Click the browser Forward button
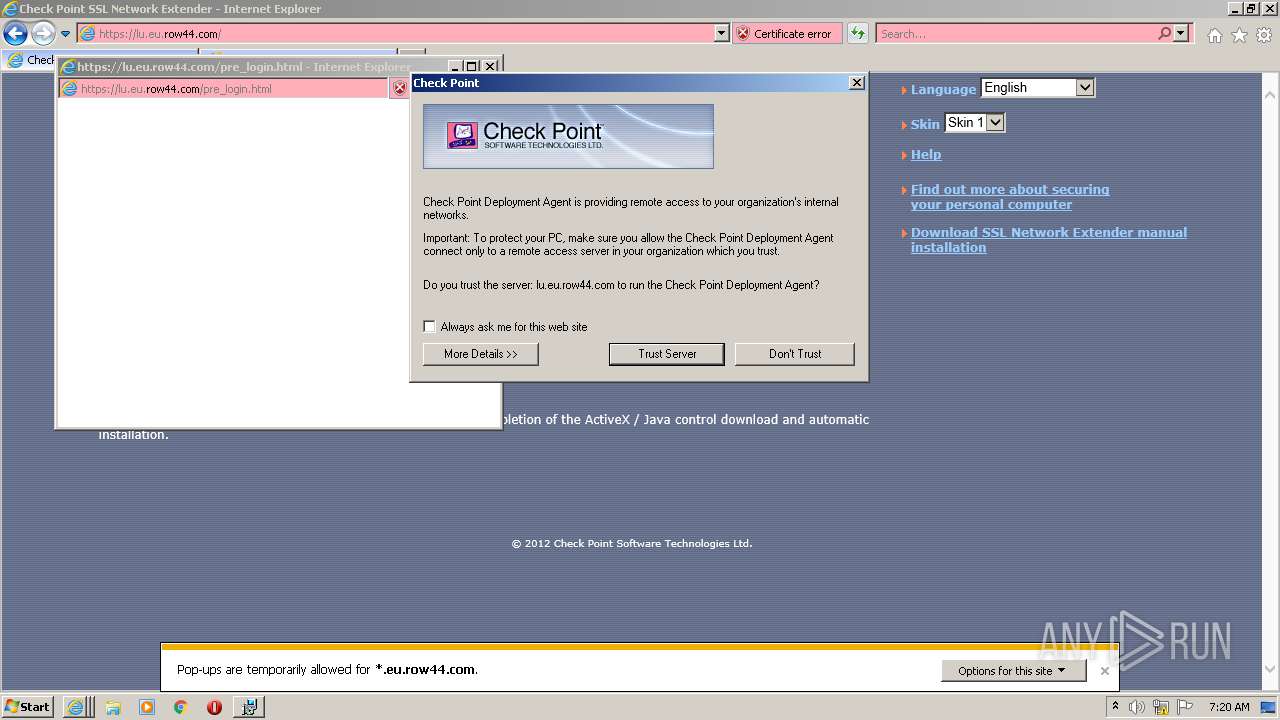 click(x=42, y=34)
